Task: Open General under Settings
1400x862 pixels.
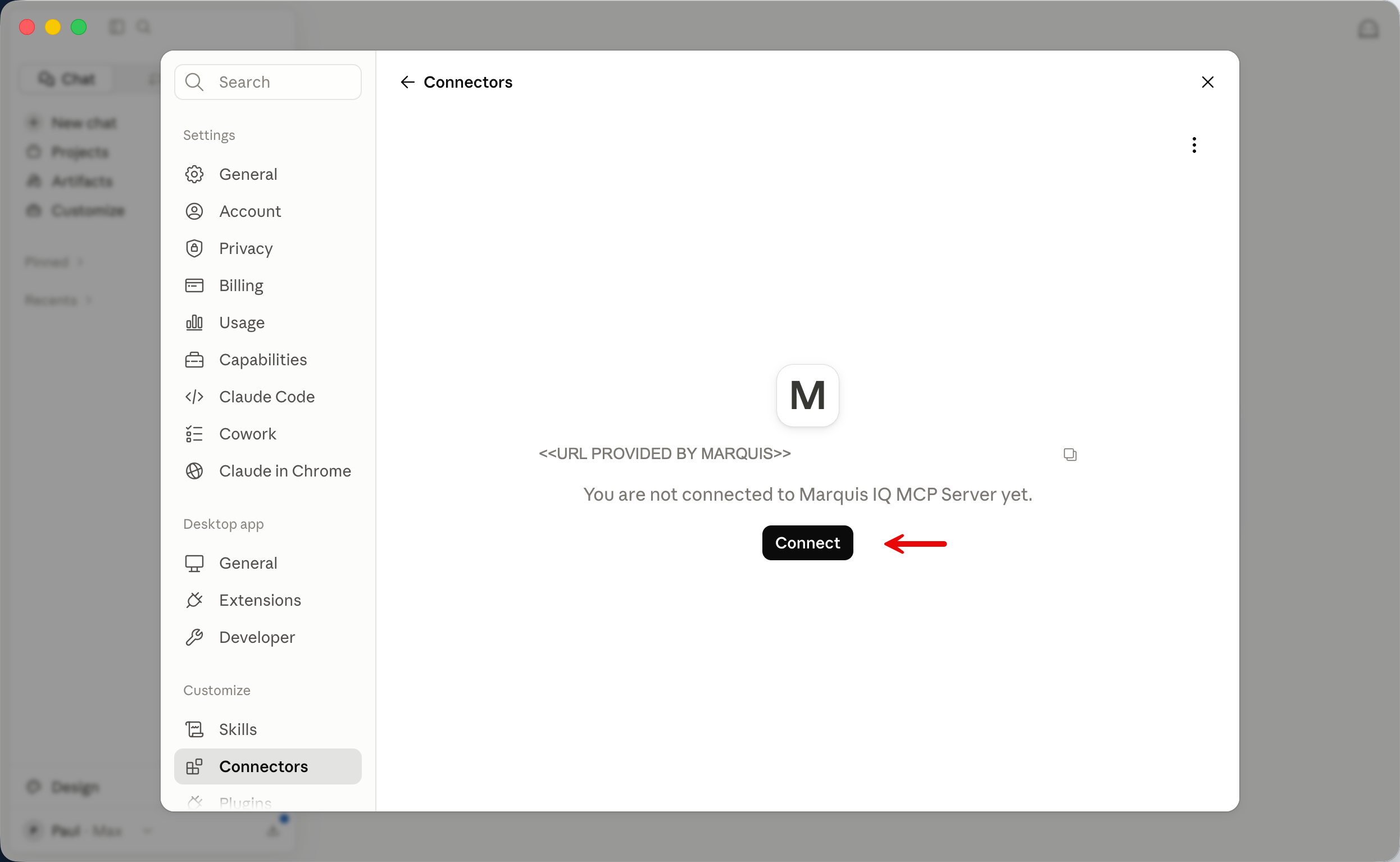Action: coord(268,174)
